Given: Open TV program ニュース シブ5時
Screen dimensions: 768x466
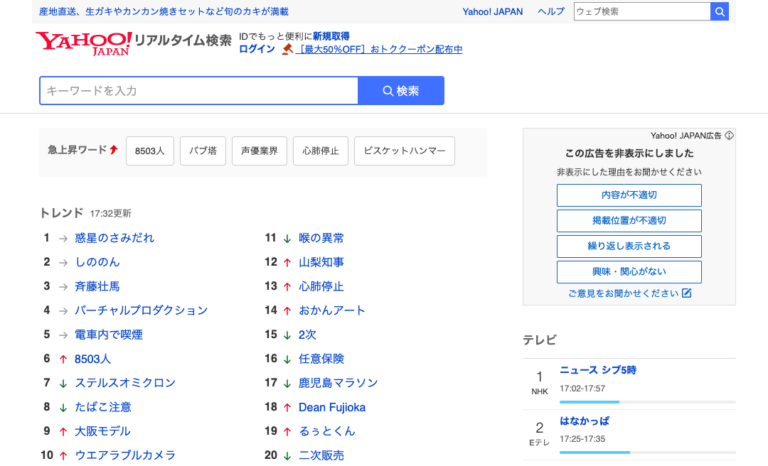Looking at the screenshot, I should [x=598, y=370].
